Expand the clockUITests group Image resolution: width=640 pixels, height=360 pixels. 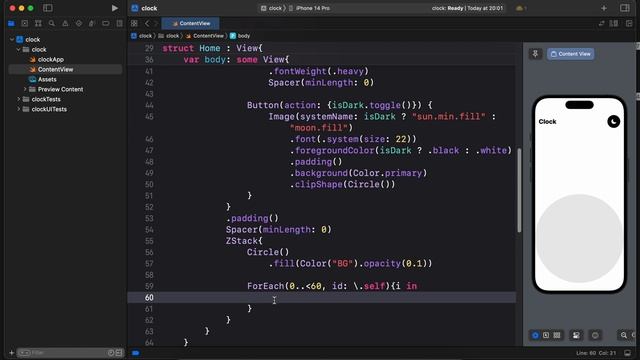click(x=18, y=109)
